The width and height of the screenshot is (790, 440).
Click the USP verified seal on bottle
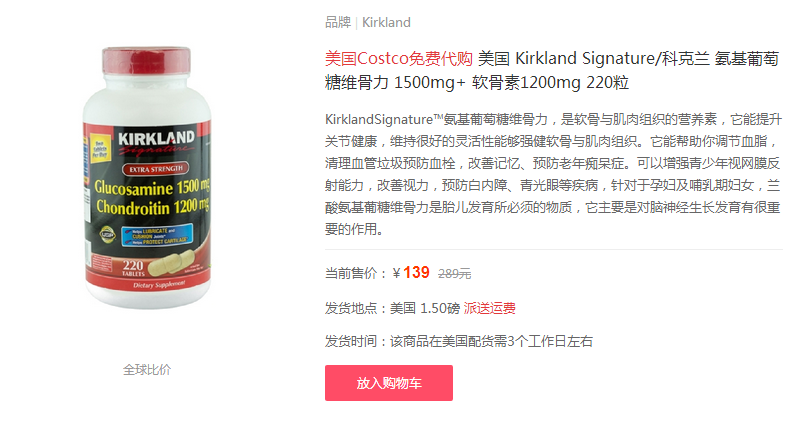tap(107, 235)
